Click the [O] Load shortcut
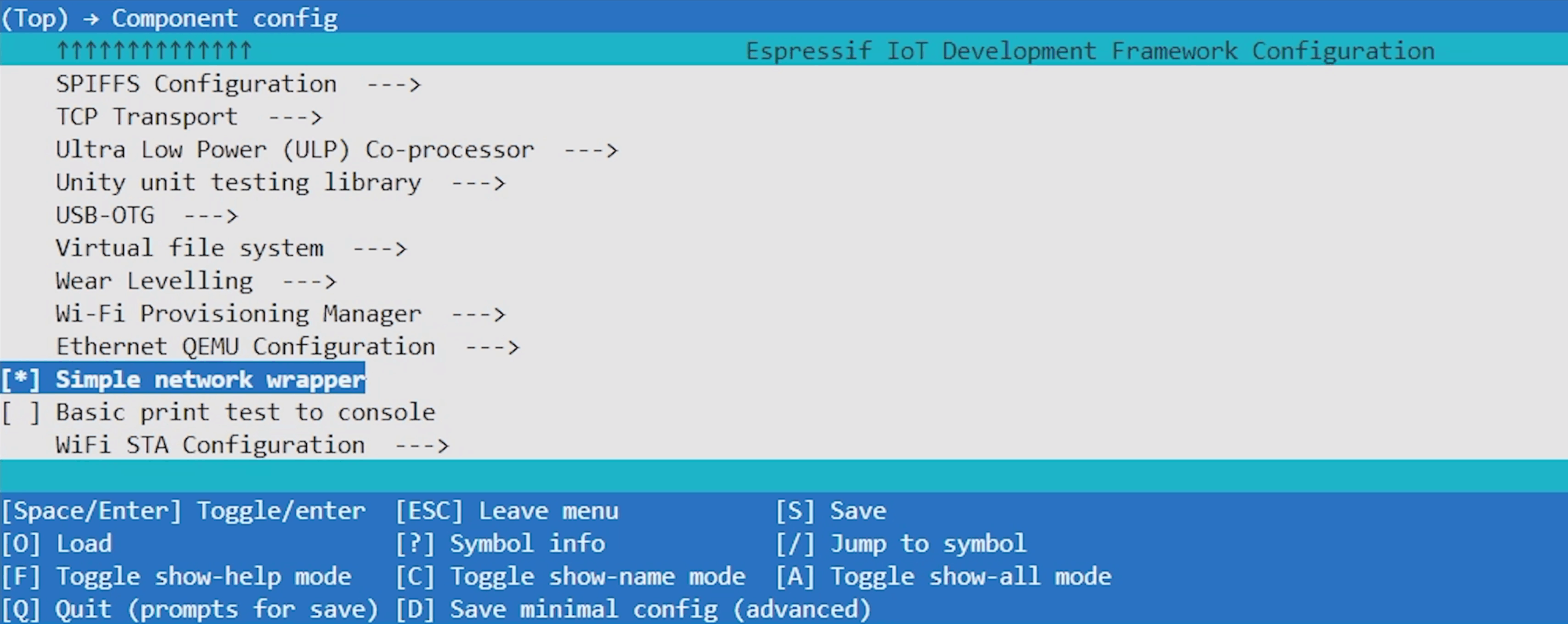 tap(57, 544)
